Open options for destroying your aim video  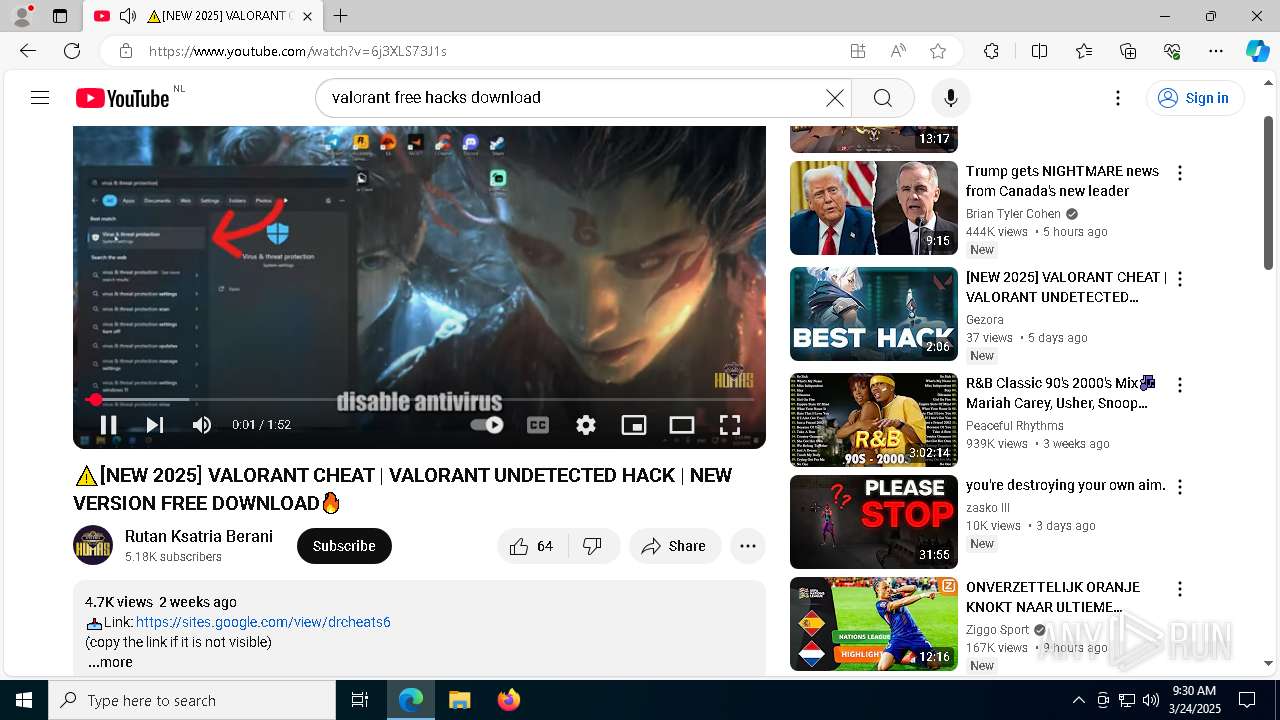tap(1180, 487)
